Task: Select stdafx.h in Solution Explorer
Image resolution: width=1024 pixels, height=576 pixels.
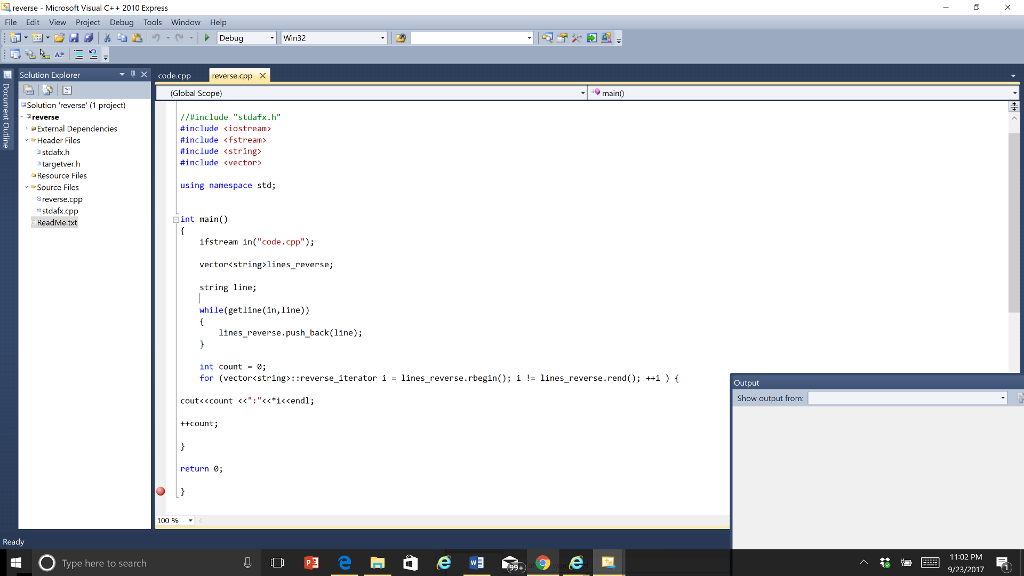Action: tap(56, 152)
